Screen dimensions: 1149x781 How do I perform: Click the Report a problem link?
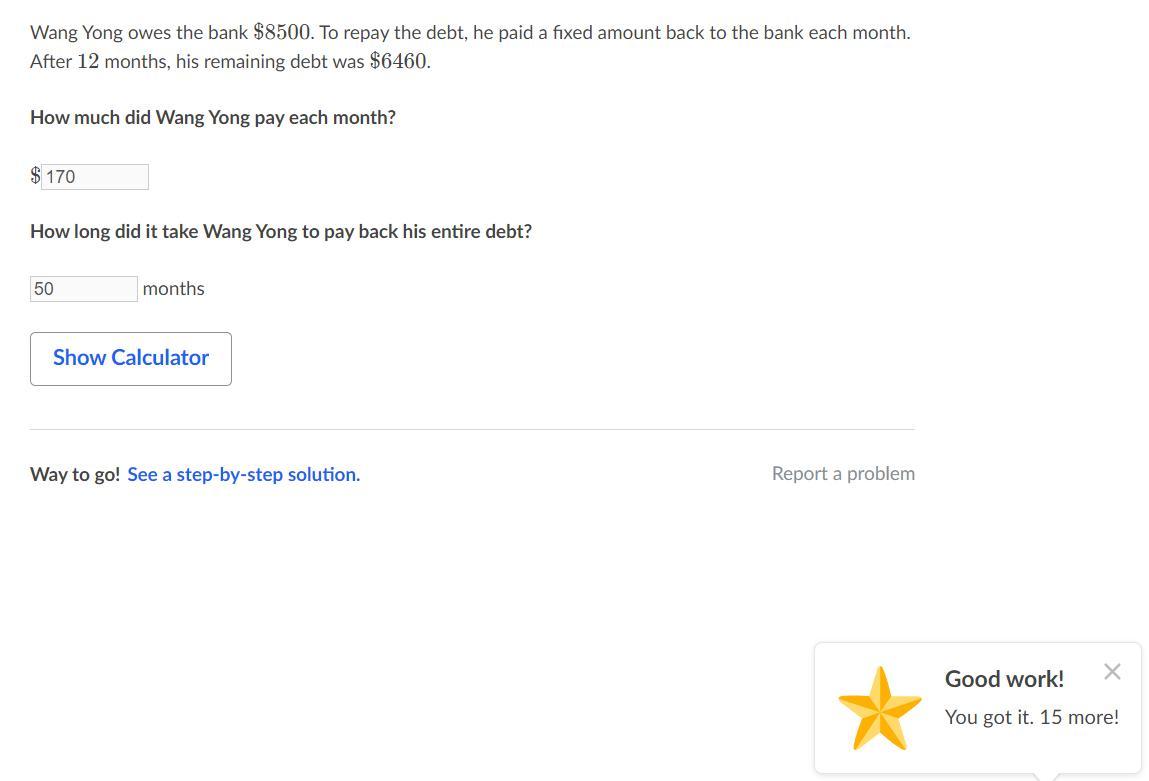click(x=843, y=474)
